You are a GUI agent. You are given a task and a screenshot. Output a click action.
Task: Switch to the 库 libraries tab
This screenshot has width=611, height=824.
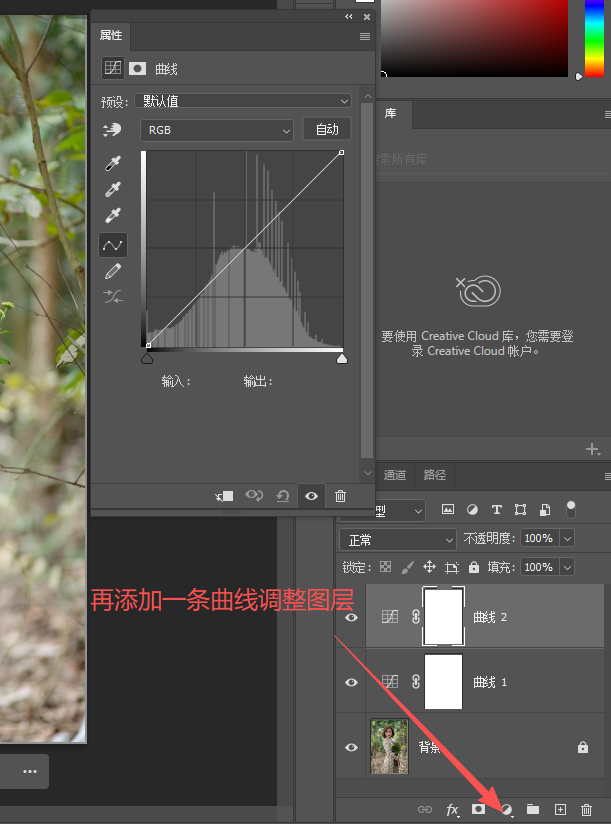coord(390,113)
